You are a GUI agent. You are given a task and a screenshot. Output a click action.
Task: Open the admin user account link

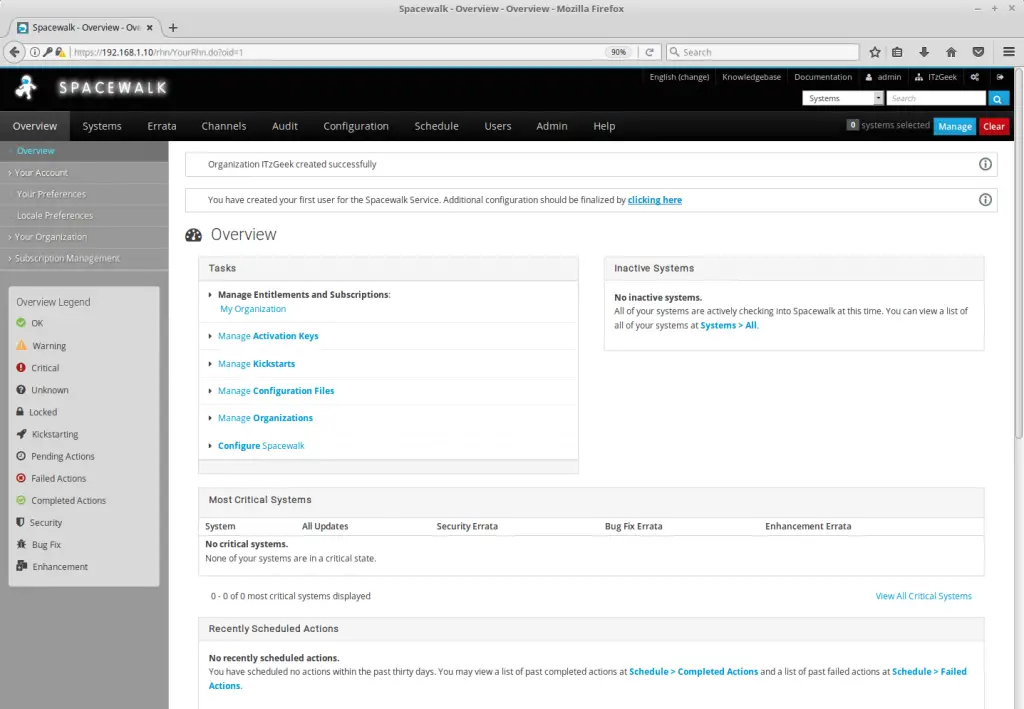[x=884, y=77]
